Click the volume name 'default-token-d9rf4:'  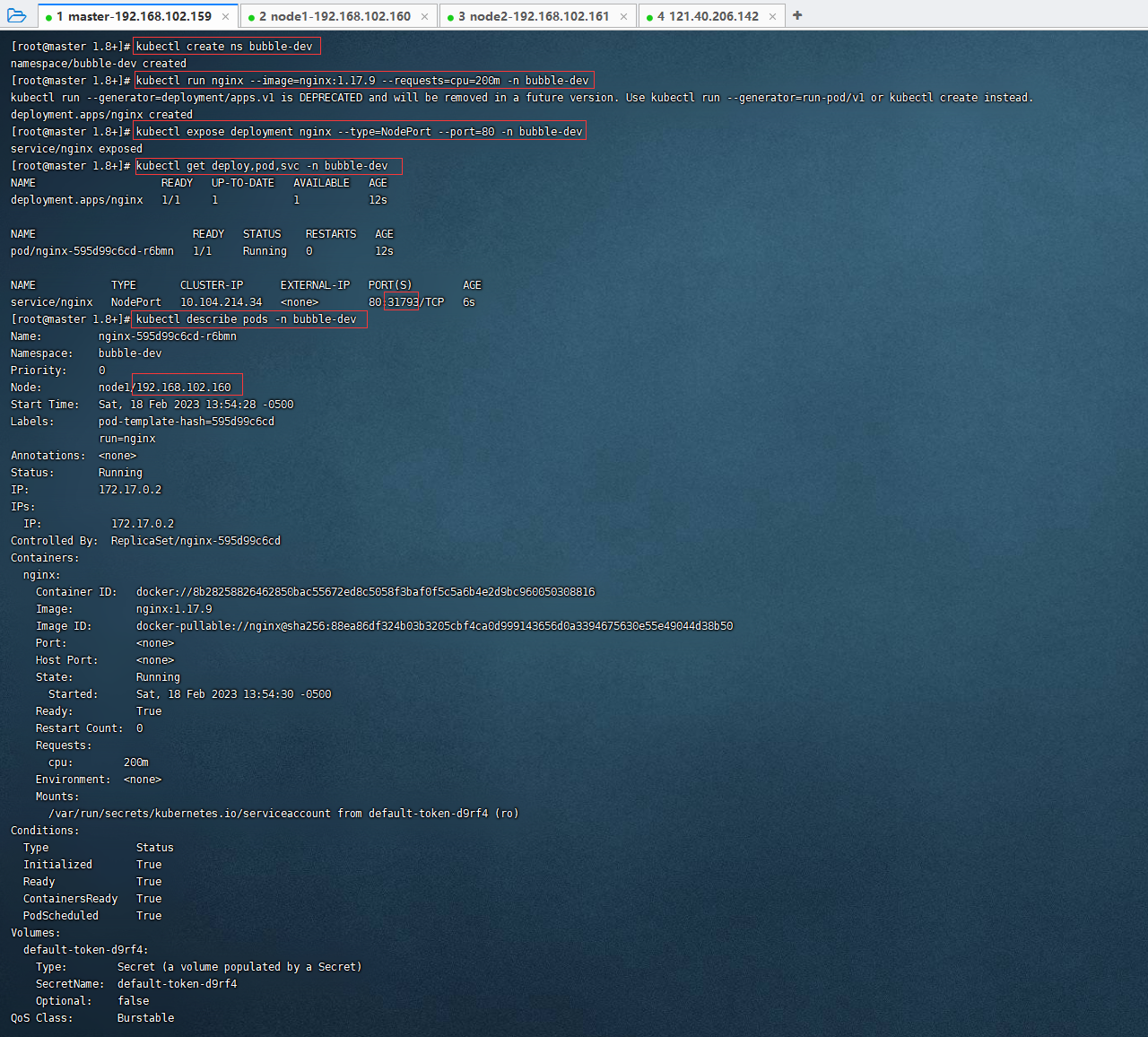(86, 950)
